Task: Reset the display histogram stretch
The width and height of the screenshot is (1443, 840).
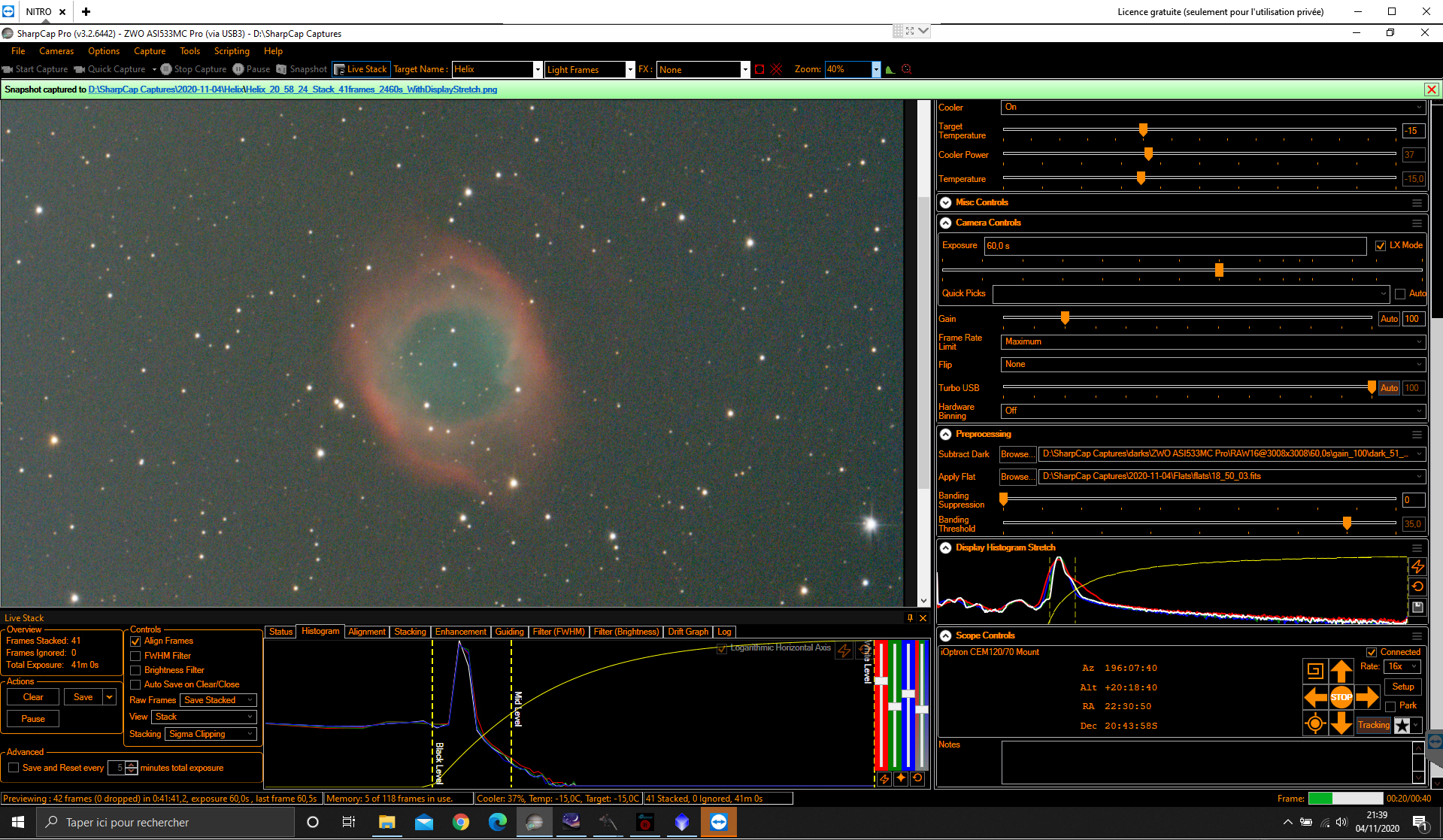Action: (x=1417, y=587)
